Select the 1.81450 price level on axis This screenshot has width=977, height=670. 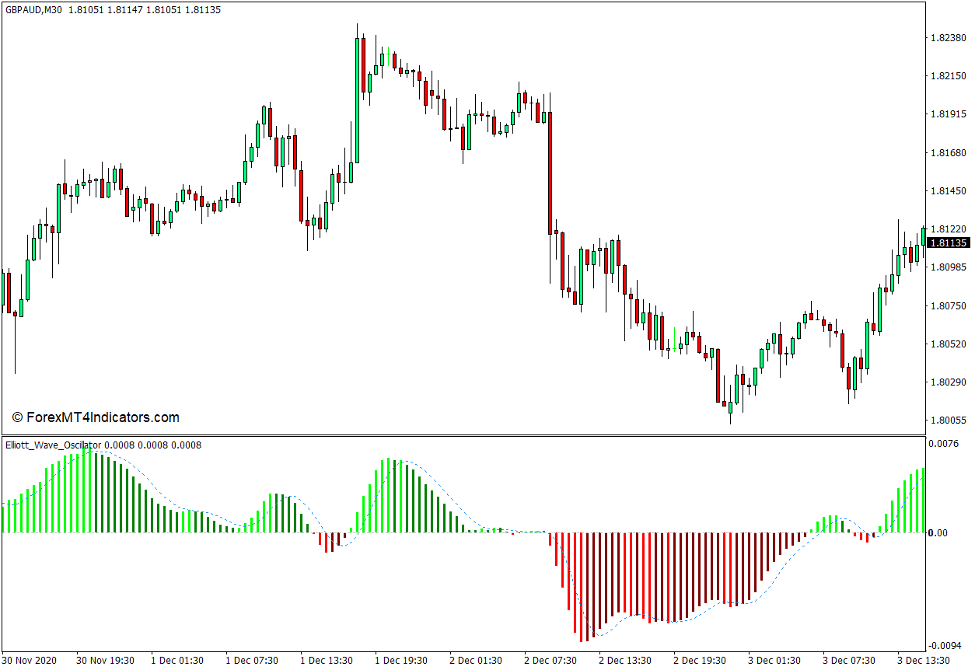pyautogui.click(x=948, y=191)
